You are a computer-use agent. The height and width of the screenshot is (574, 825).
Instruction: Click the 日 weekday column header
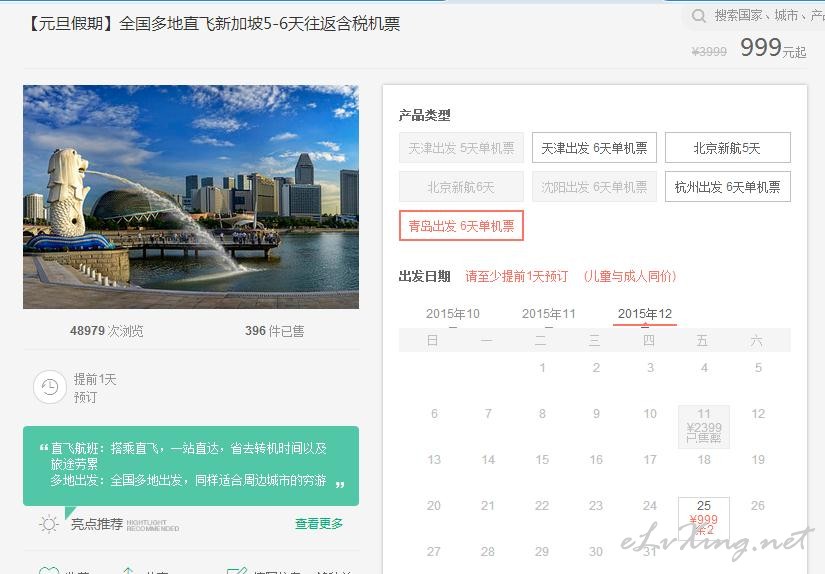tap(432, 341)
